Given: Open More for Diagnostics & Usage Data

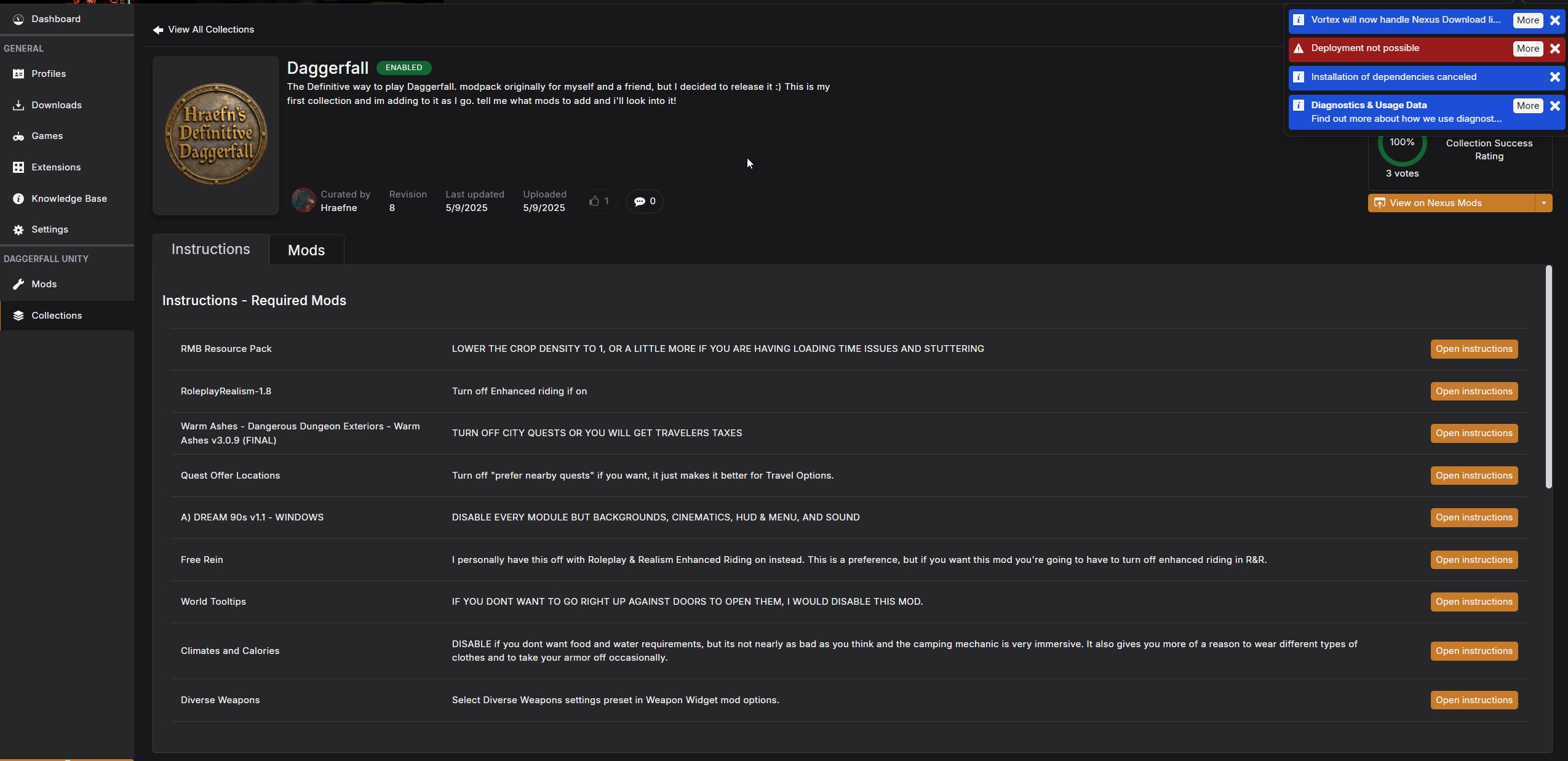Looking at the screenshot, I should 1528,106.
